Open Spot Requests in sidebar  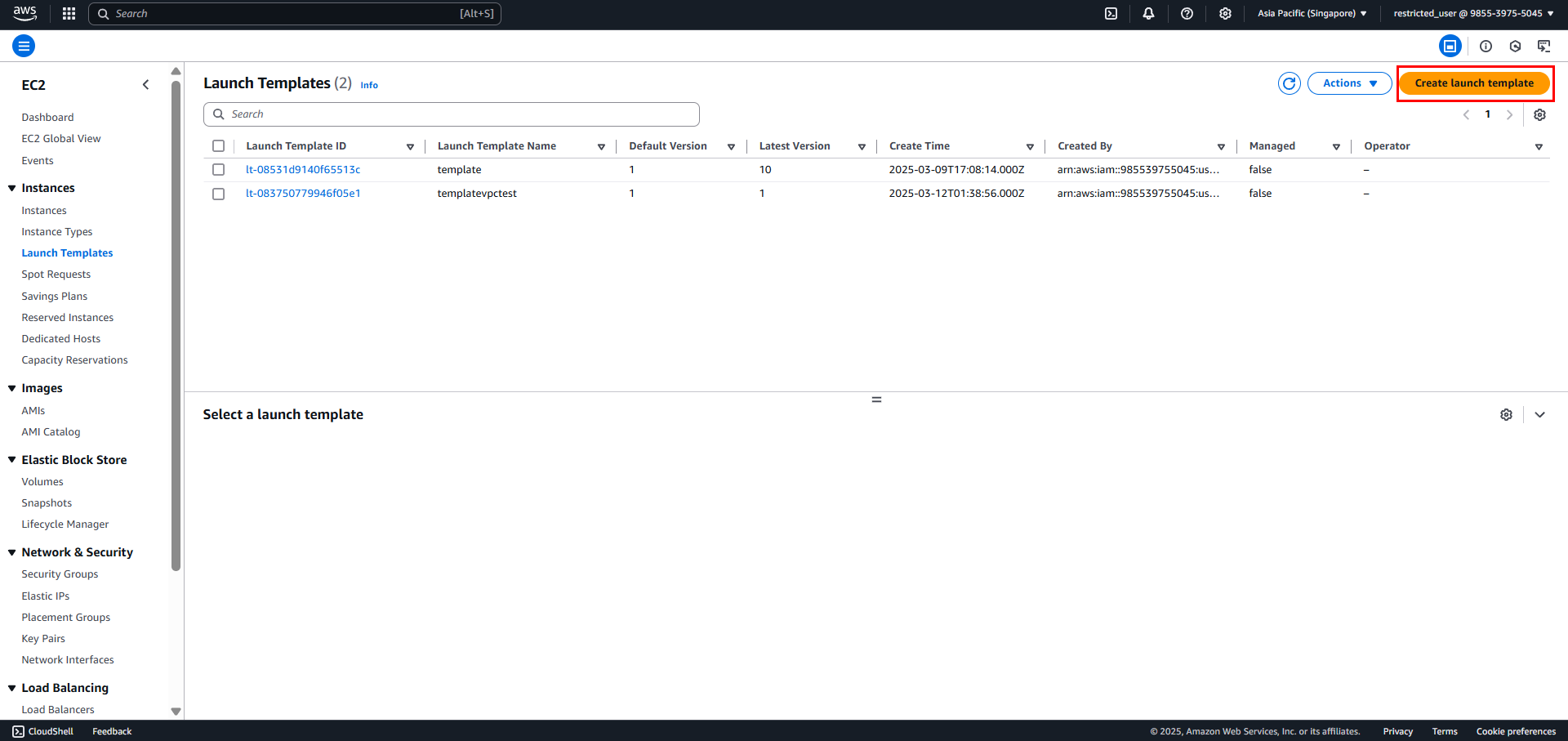(x=56, y=275)
